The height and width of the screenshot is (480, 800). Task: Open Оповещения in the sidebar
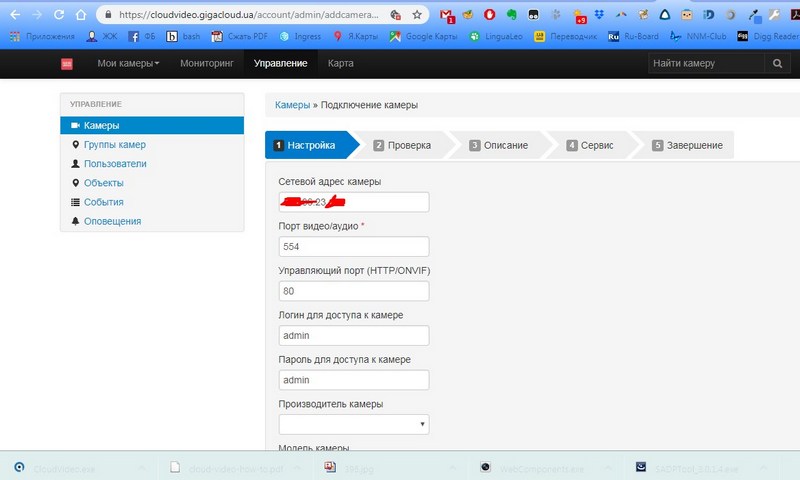click(112, 221)
